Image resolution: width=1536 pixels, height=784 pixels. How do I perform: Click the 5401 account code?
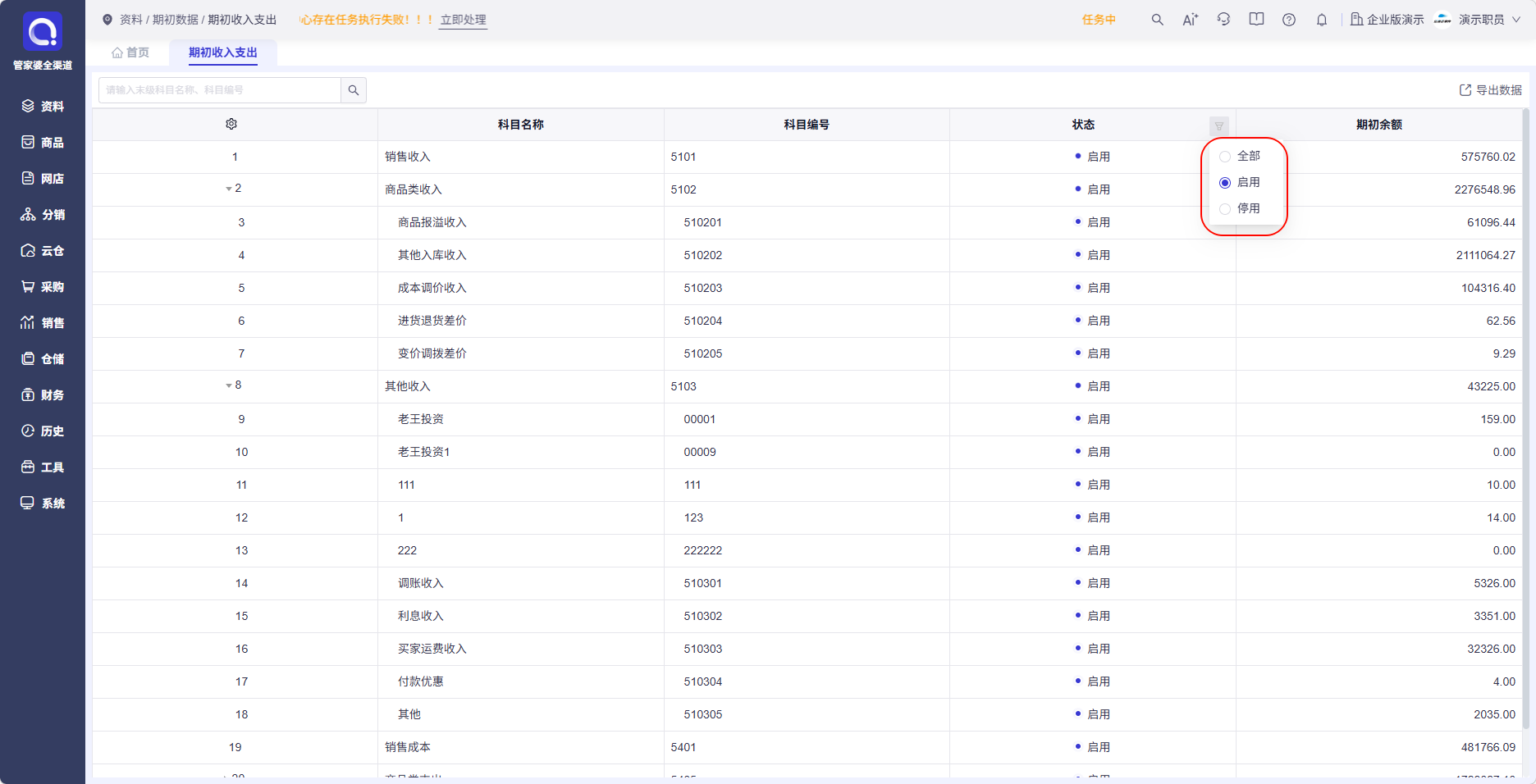(x=683, y=747)
